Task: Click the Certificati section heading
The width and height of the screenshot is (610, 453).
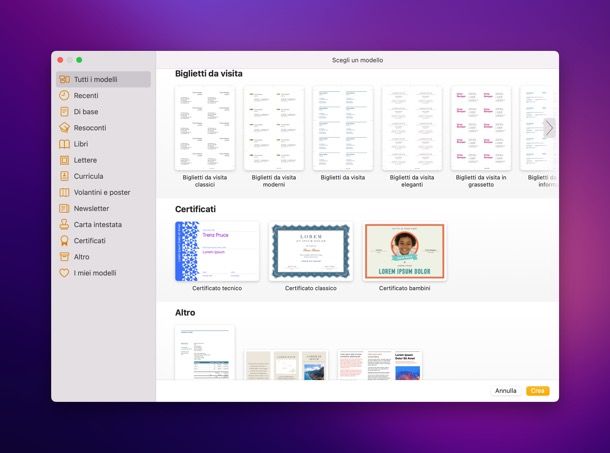Action: click(195, 209)
